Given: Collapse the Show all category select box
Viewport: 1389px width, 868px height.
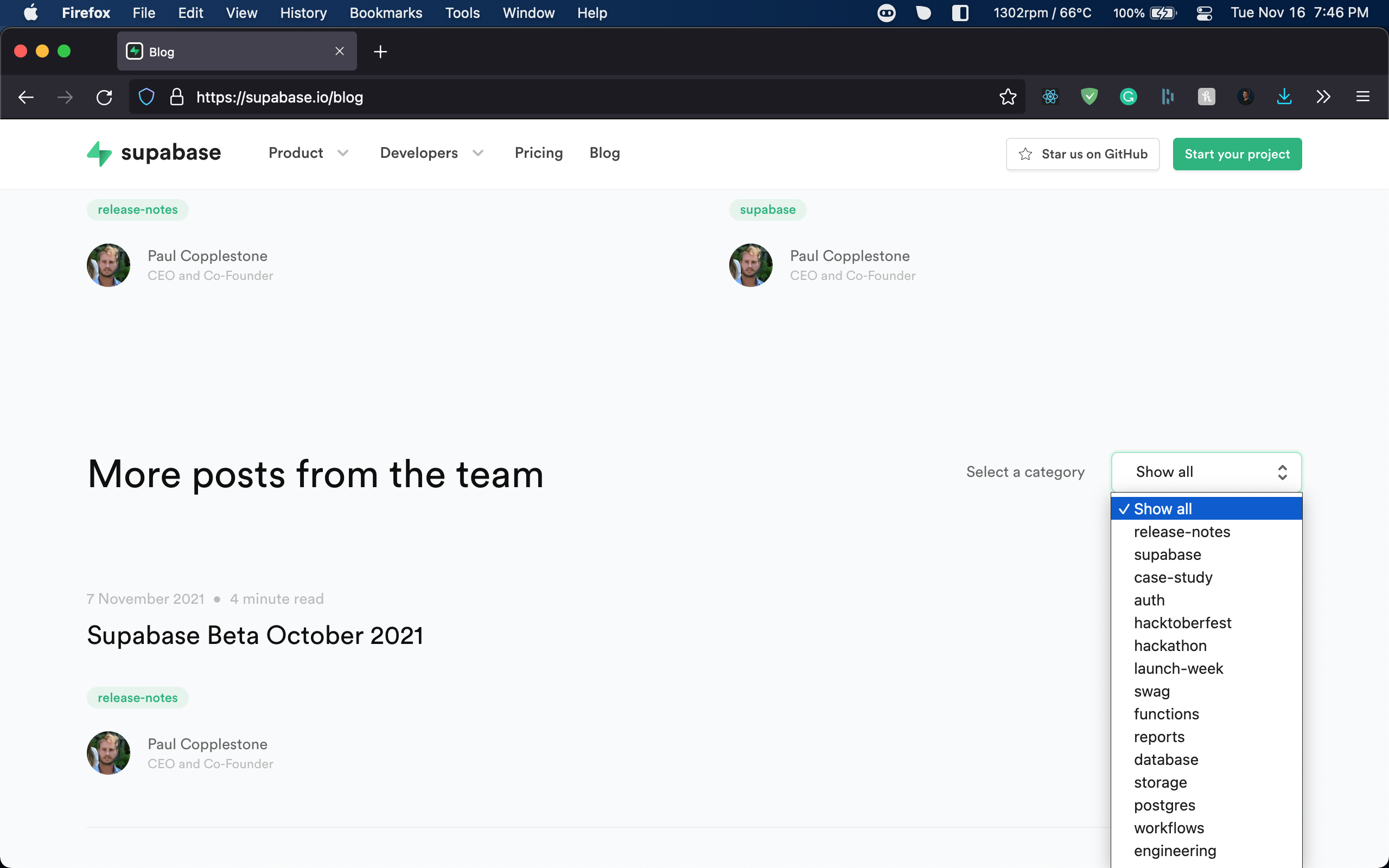Looking at the screenshot, I should coord(1207,472).
